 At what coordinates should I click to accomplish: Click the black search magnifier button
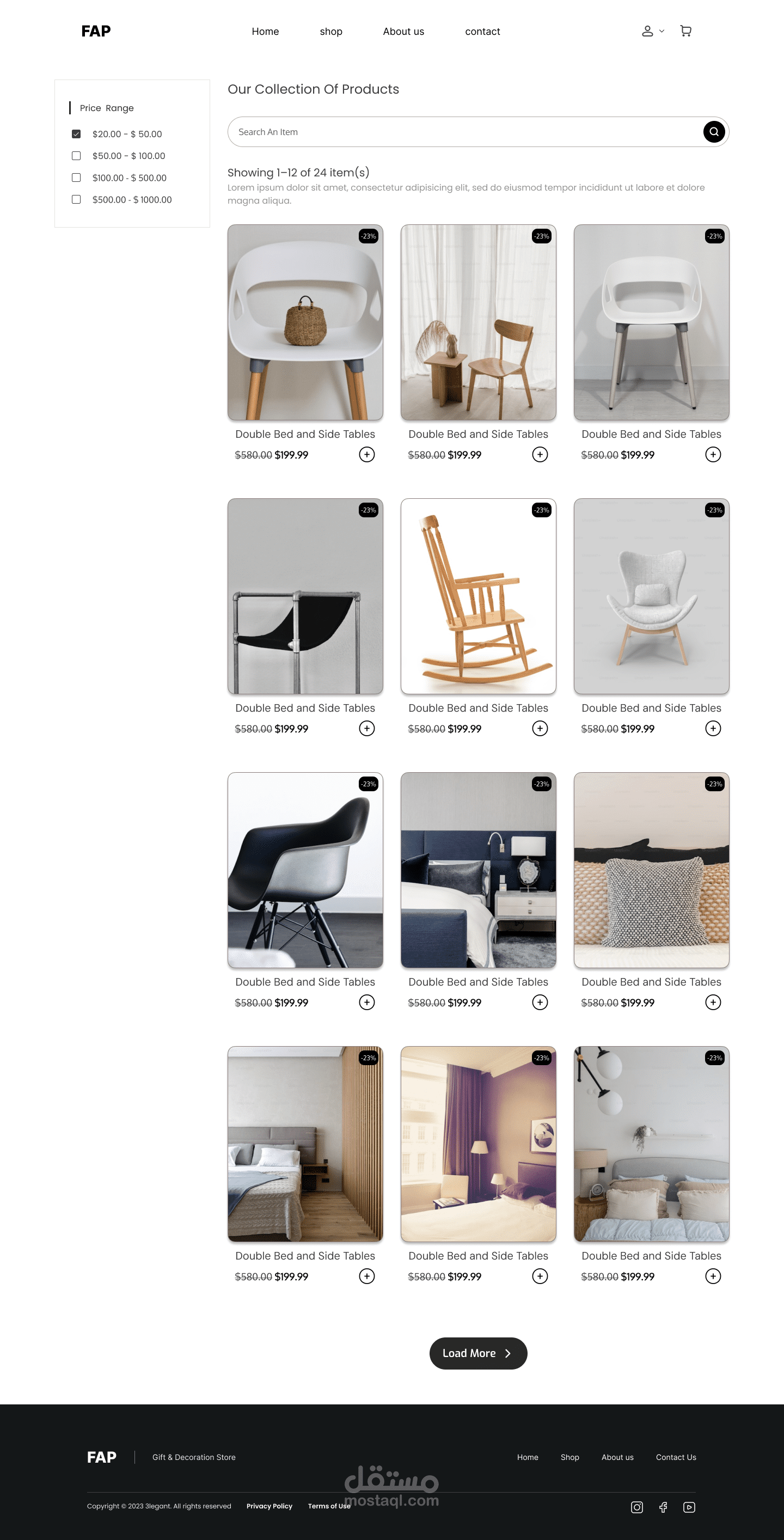click(713, 132)
